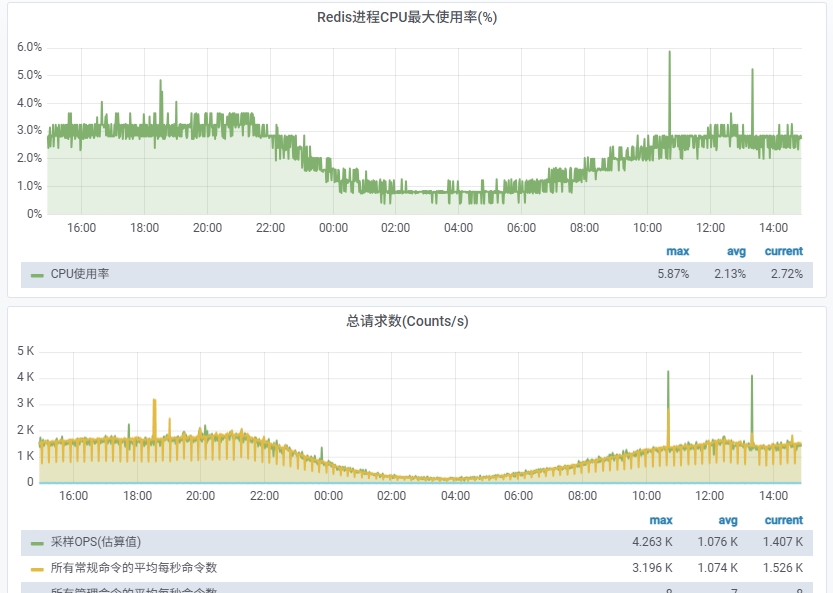Sort requests panel legend by avg column
The width and height of the screenshot is (833, 593).
[x=727, y=520]
